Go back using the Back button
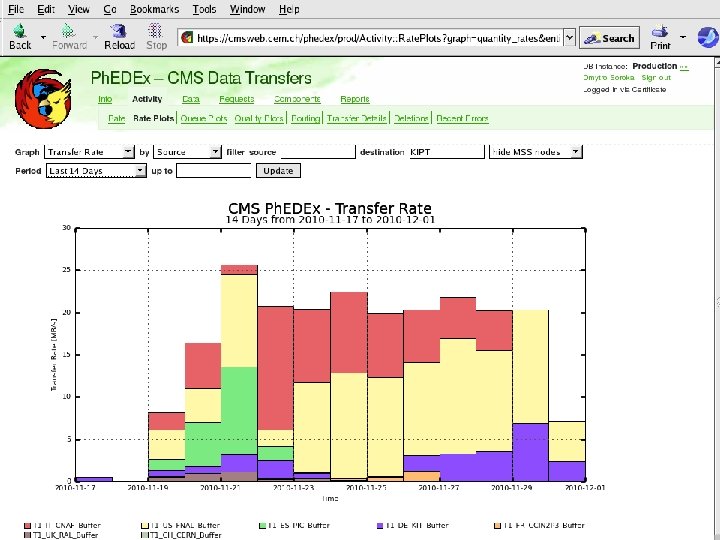The image size is (720, 540). [20, 37]
